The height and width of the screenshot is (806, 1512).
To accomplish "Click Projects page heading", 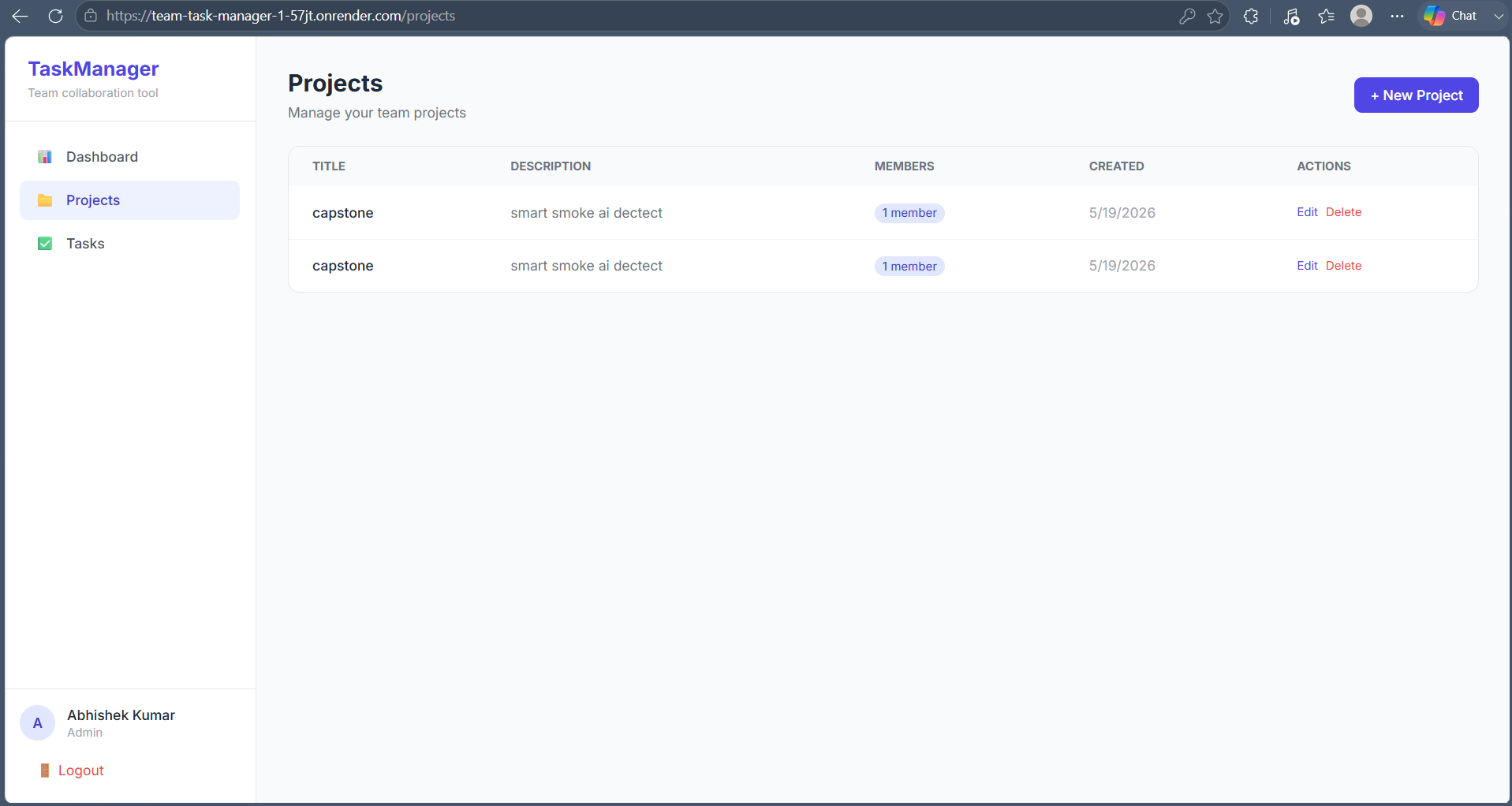I will pos(335,84).
